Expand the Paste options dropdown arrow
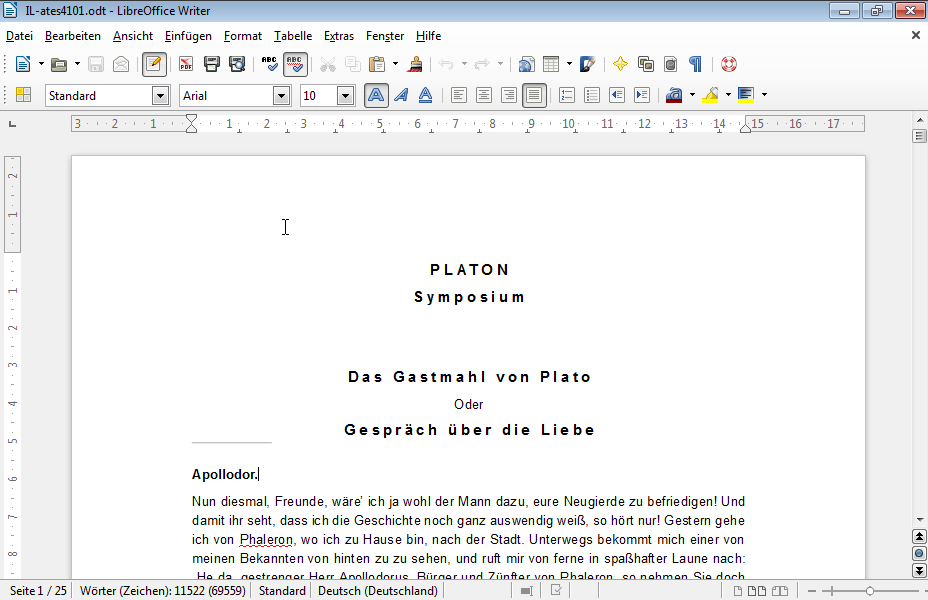The width and height of the screenshot is (928, 600). click(395, 64)
